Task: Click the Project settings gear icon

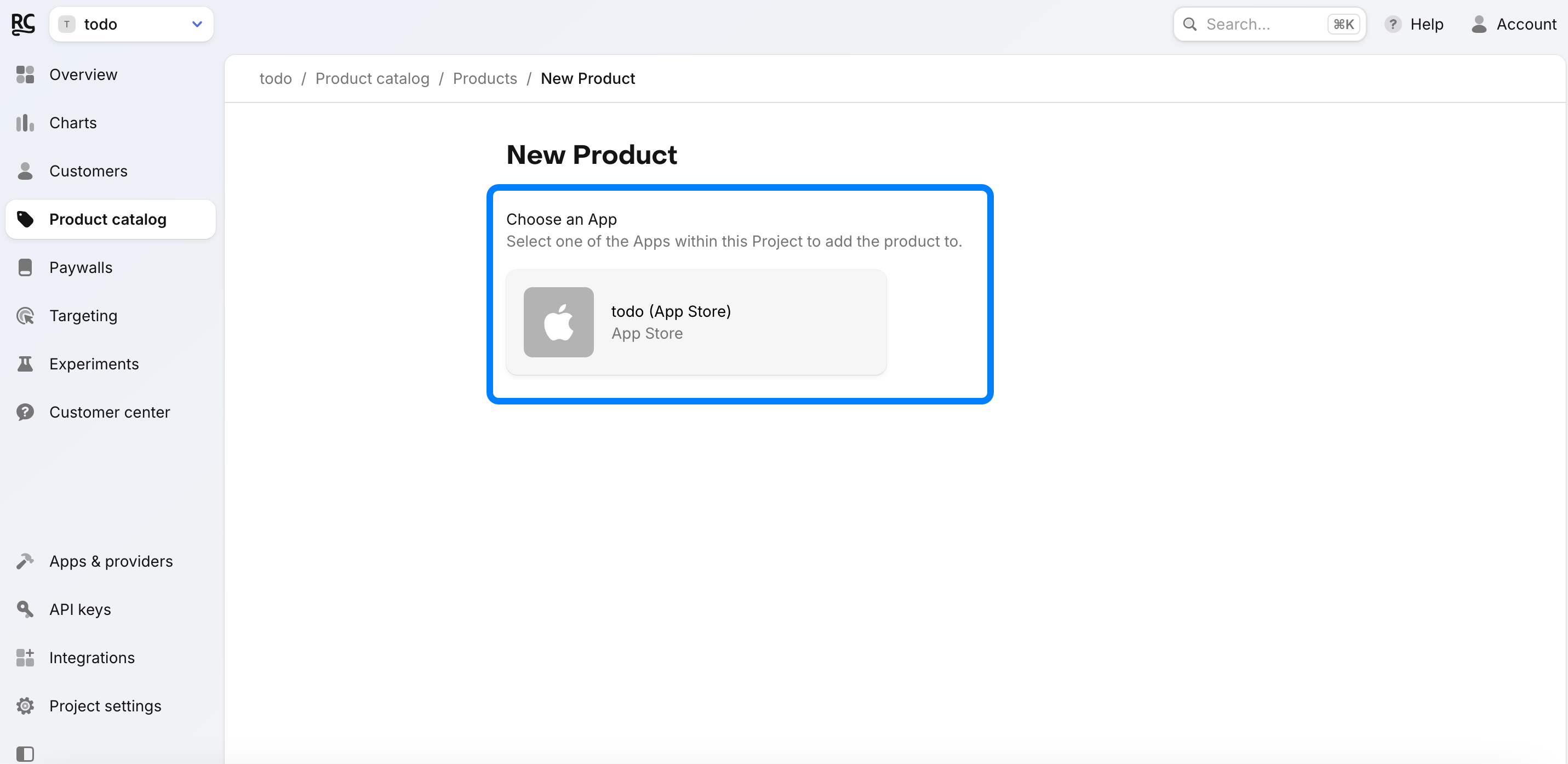Action: pyautogui.click(x=25, y=705)
